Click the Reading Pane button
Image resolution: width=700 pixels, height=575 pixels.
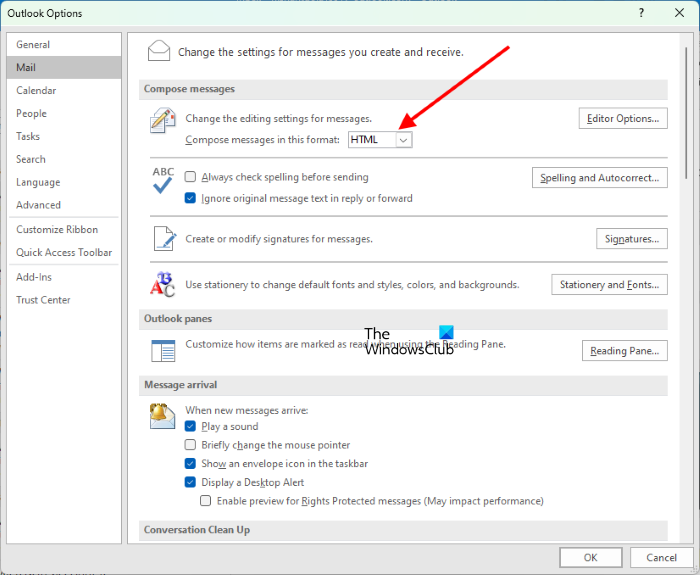coord(625,350)
